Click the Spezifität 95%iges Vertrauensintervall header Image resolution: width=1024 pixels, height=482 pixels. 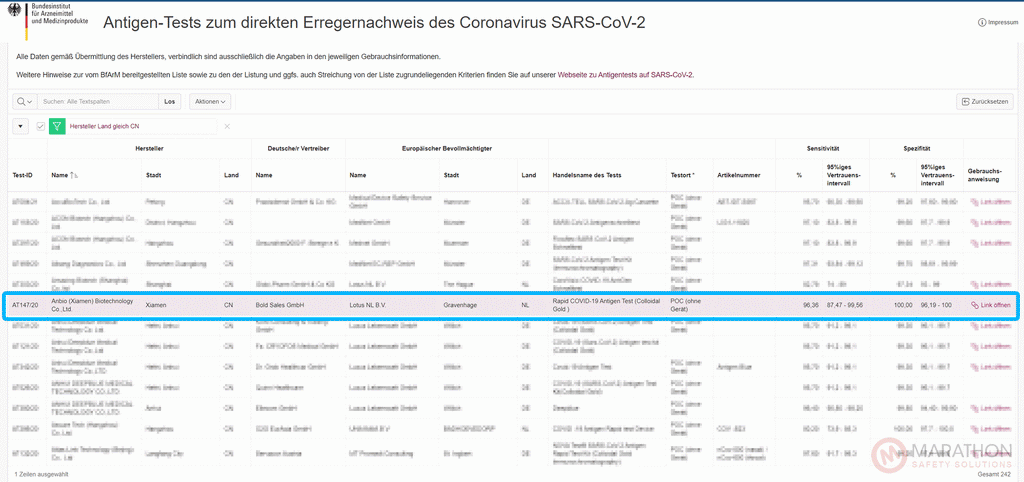point(936,176)
